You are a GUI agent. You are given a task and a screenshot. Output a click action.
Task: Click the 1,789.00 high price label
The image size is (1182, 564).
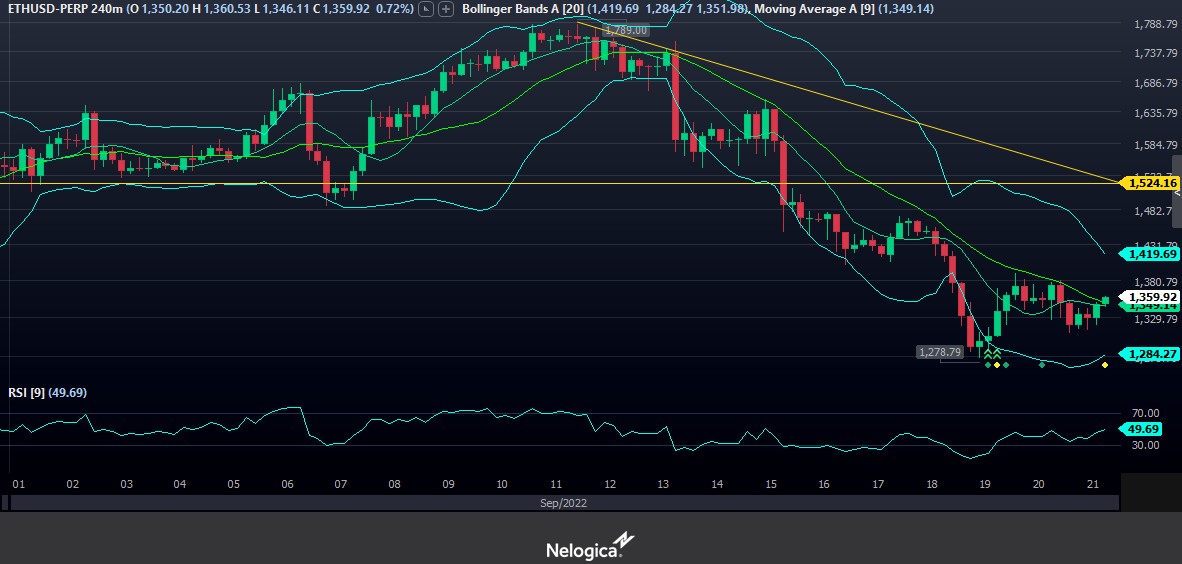(626, 31)
